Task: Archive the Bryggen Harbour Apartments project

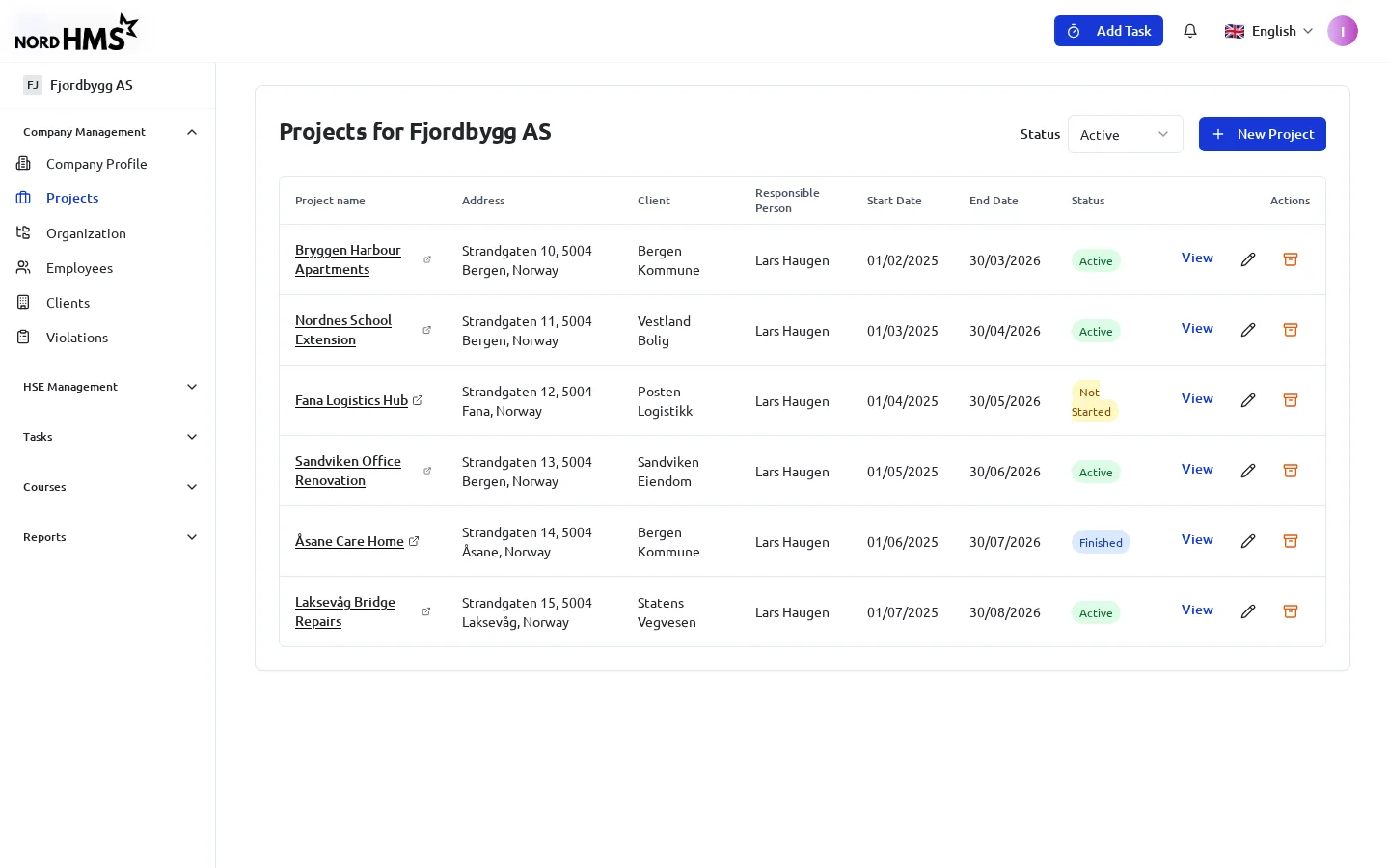Action: [x=1291, y=259]
